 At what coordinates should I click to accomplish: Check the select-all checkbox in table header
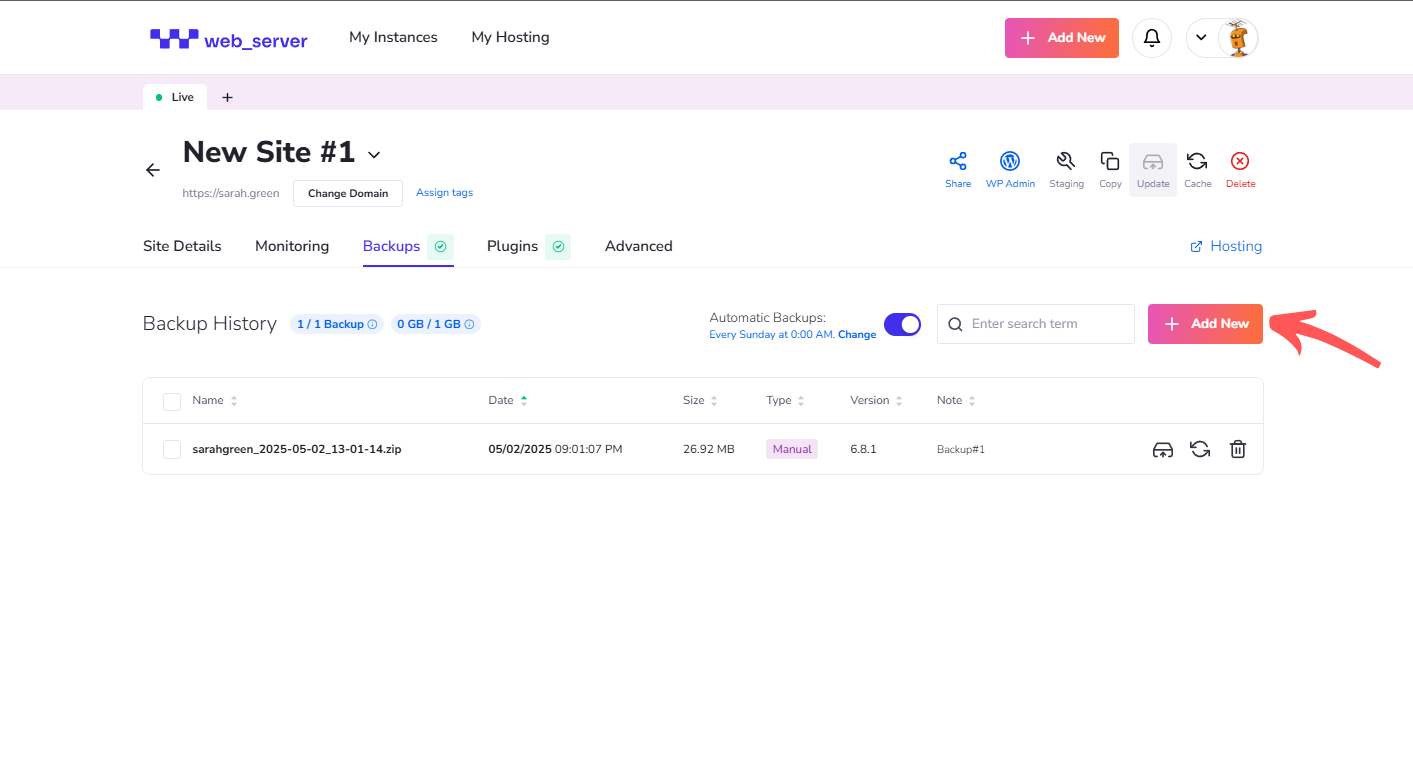coord(172,401)
